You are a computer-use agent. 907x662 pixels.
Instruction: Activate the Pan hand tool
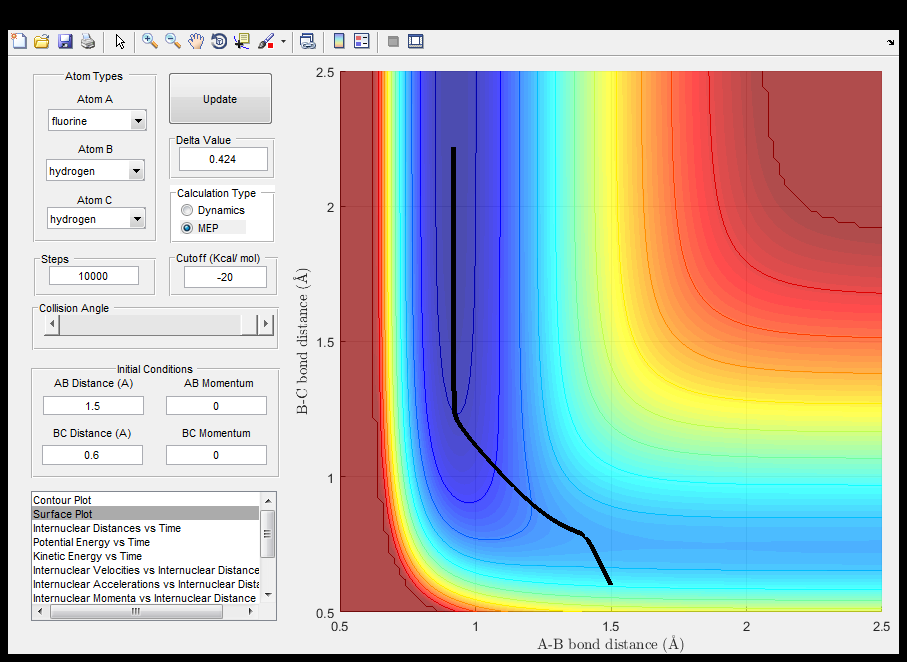[x=196, y=41]
